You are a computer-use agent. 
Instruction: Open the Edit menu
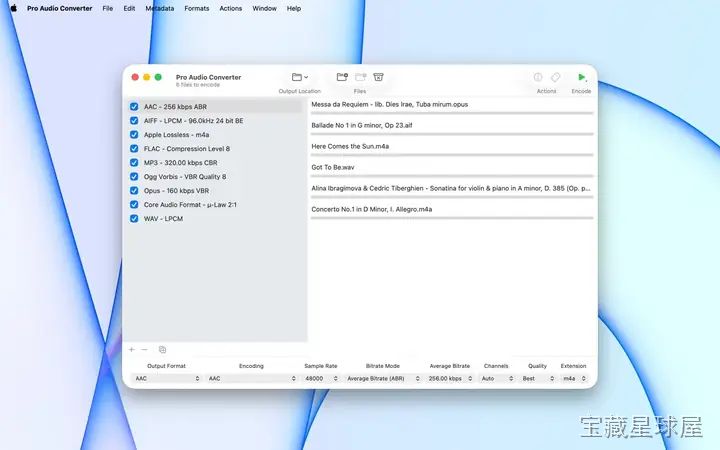tap(129, 8)
